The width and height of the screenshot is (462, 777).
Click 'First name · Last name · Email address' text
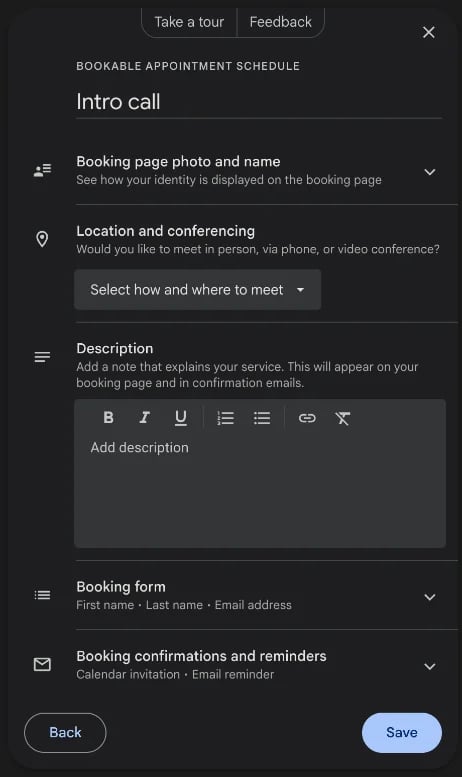pos(184,605)
